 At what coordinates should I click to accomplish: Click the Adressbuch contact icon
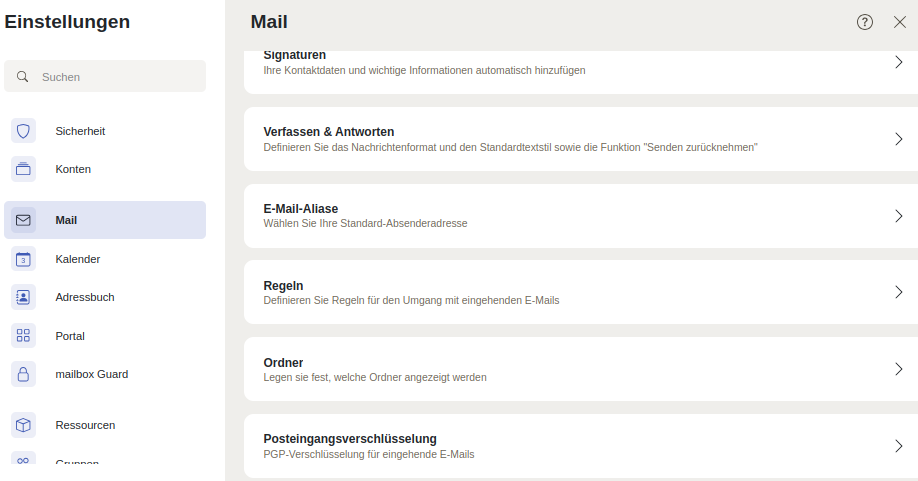23,297
